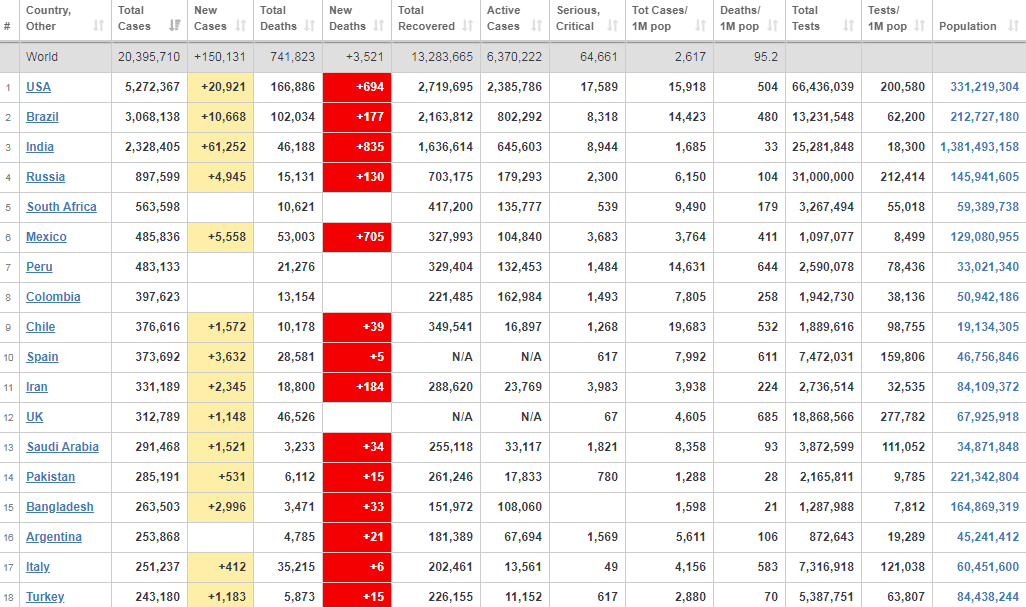Click sort arrows icon in Serious, Critical header
This screenshot has width=1026, height=607.
tap(612, 26)
